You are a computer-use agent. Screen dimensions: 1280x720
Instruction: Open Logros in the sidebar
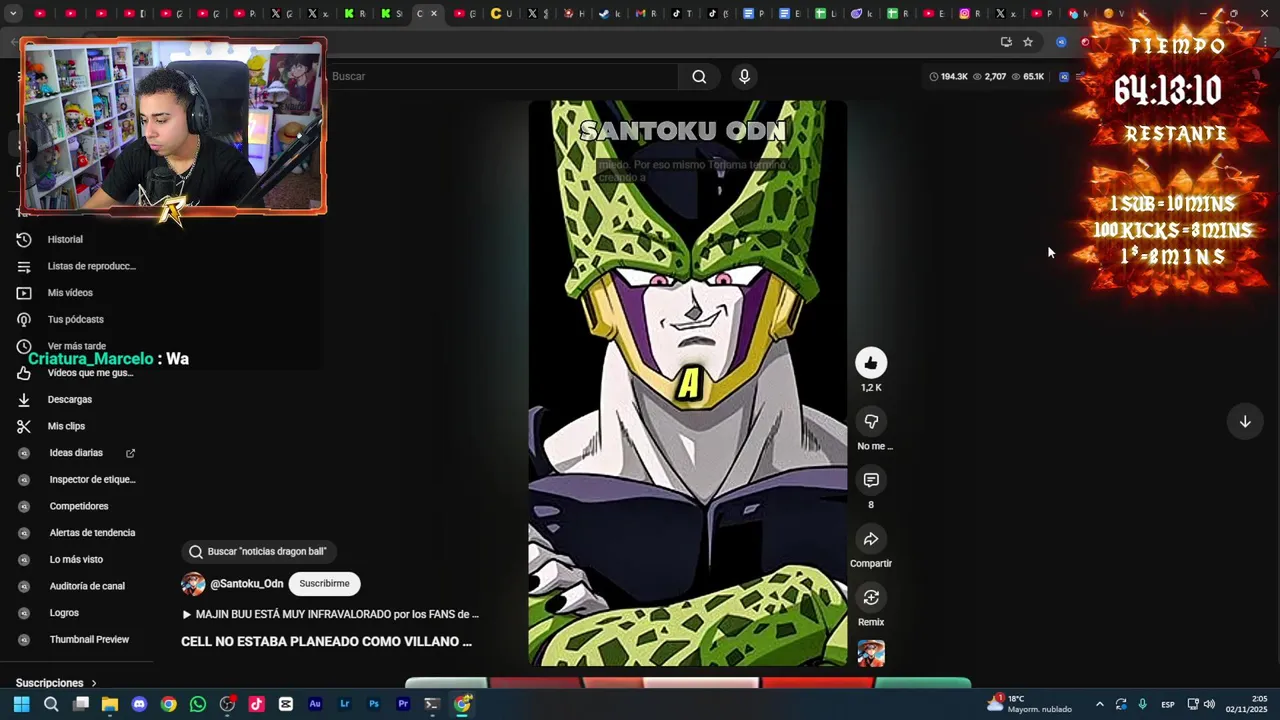tap(64, 613)
